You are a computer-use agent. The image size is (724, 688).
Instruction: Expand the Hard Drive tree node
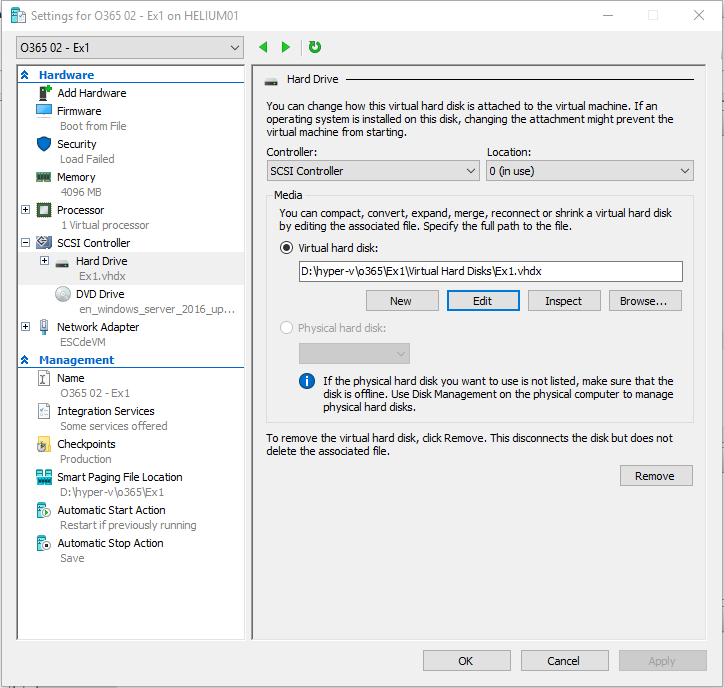[44, 260]
